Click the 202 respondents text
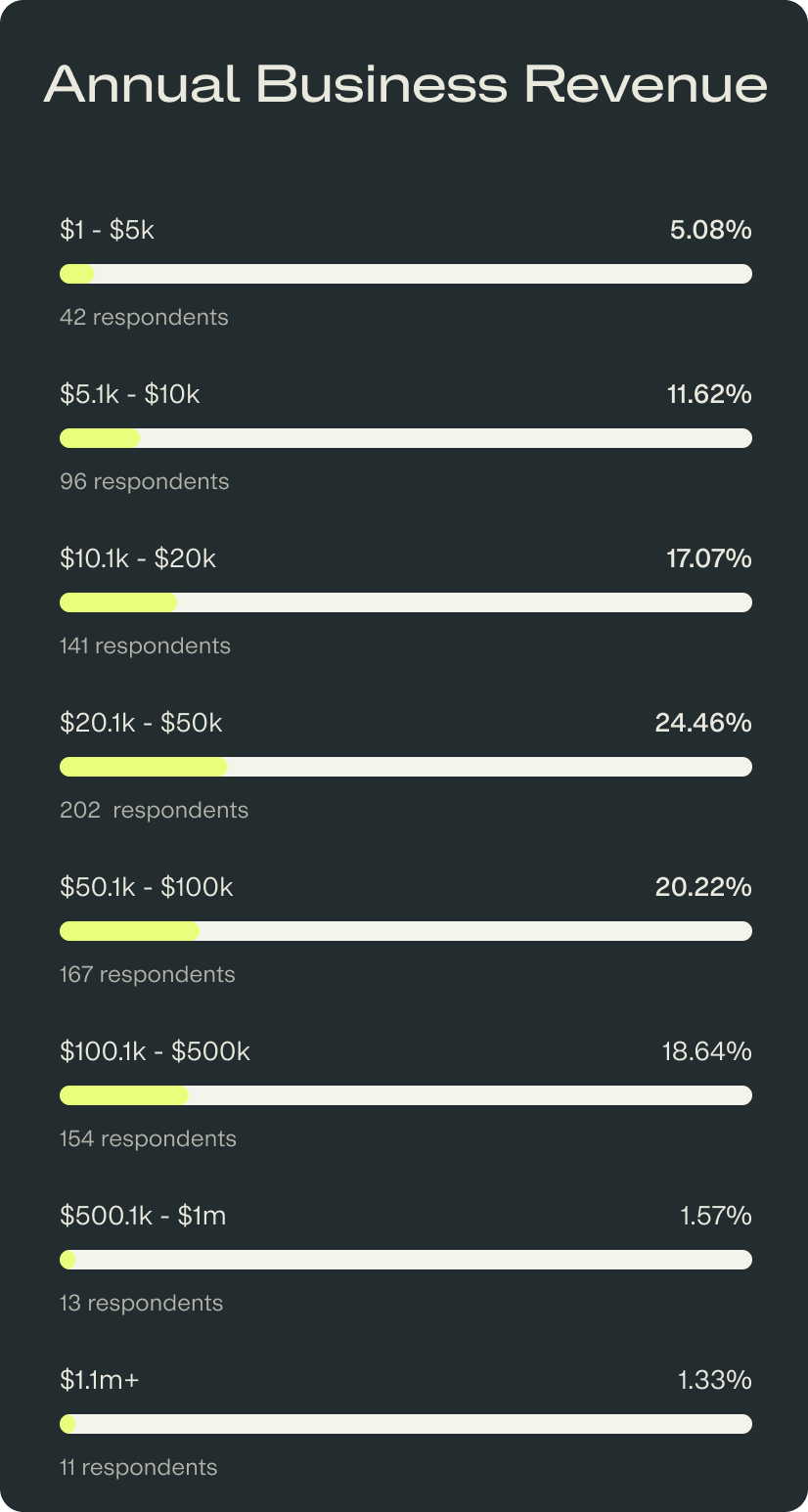Screen dimensions: 808x1512 (x=154, y=810)
